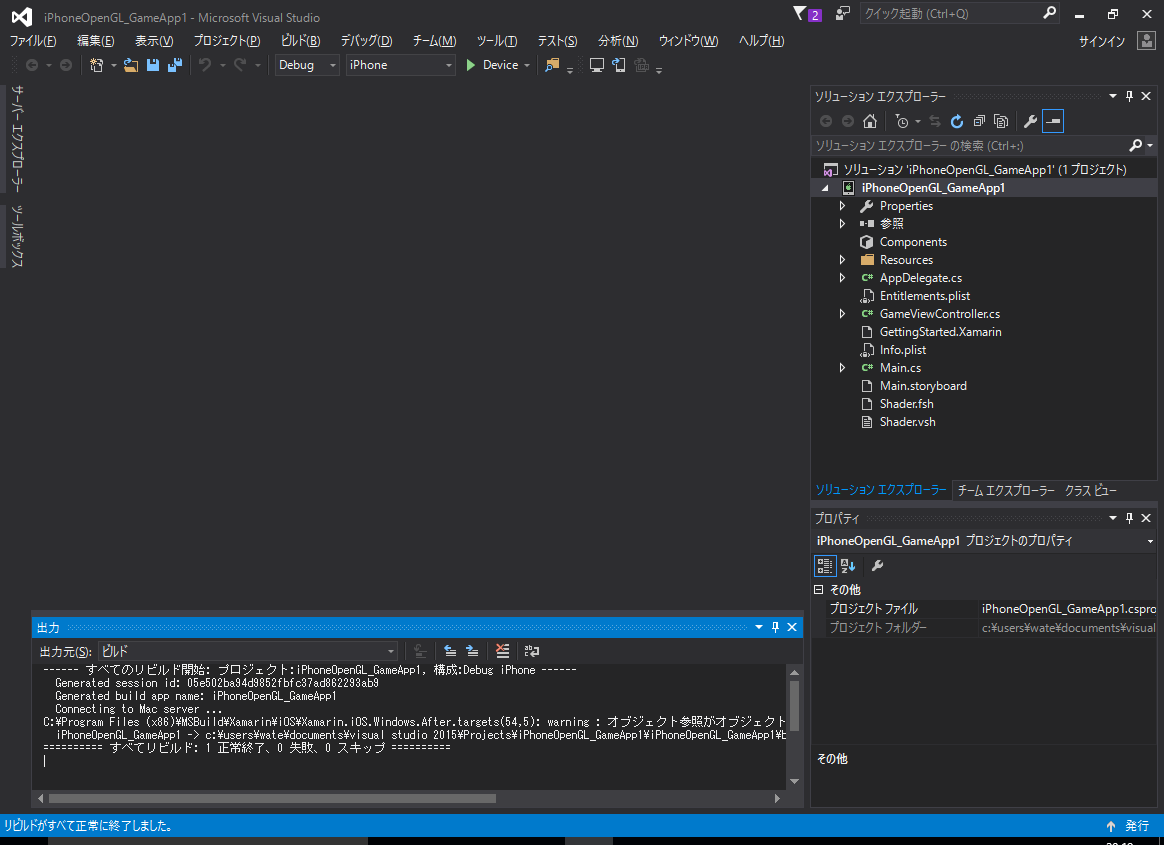This screenshot has height=845, width=1164.
Task: Open the project properties object dropdown
Action: tap(1150, 541)
